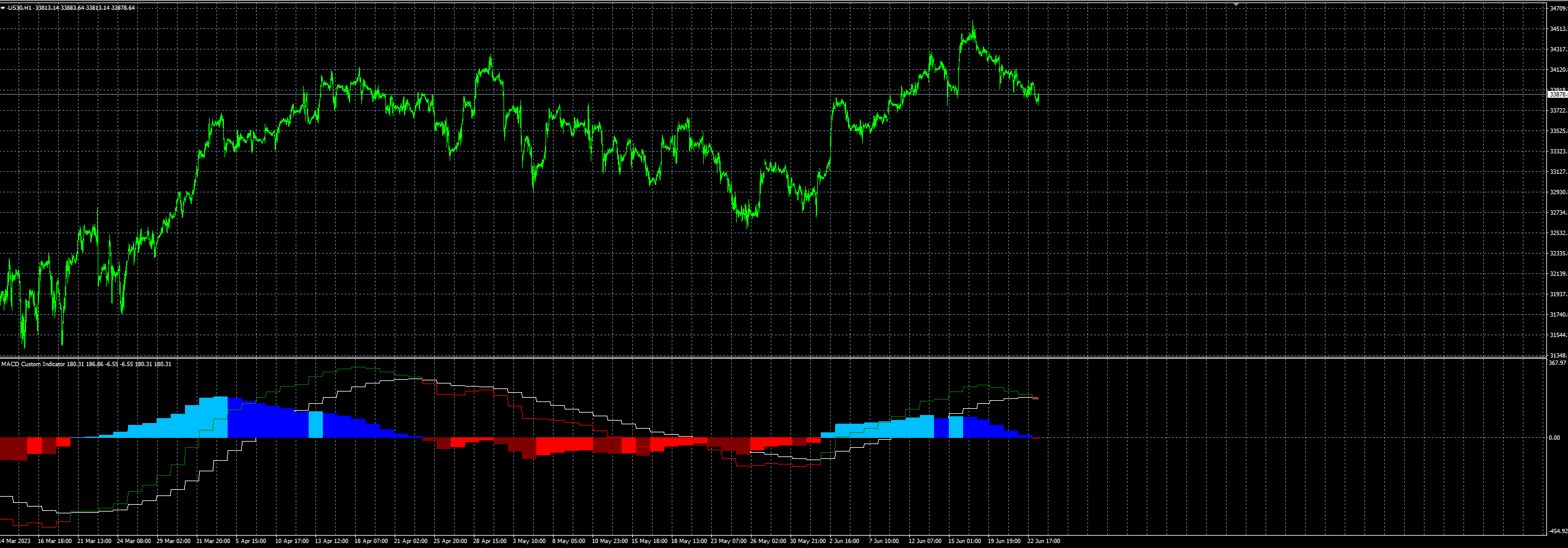Click the 33323 price scale label

(1558, 152)
